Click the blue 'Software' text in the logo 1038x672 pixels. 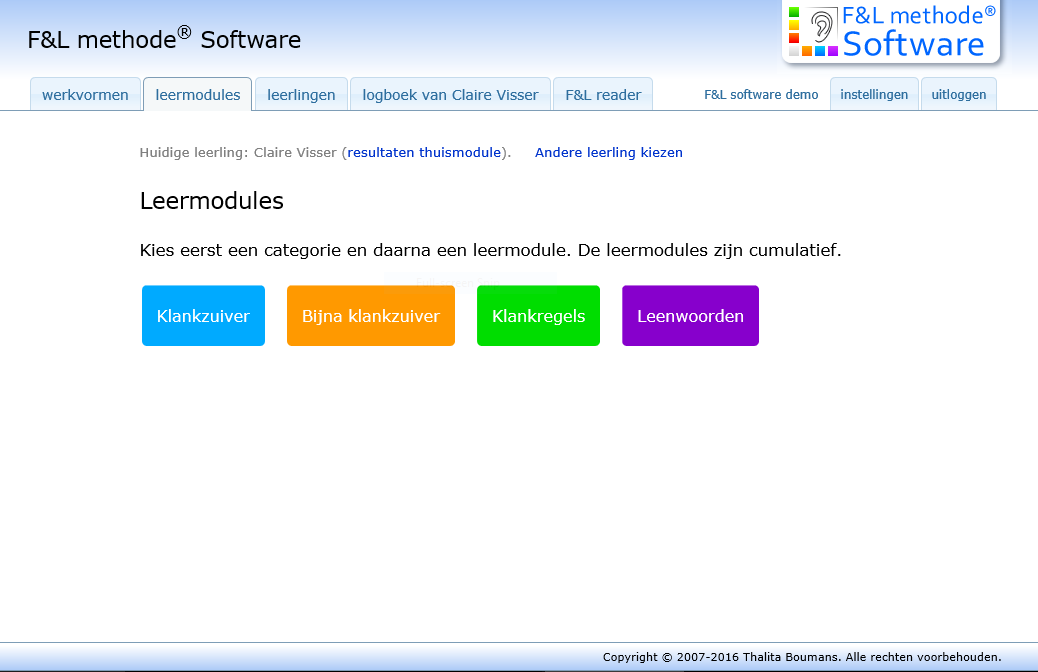point(913,45)
